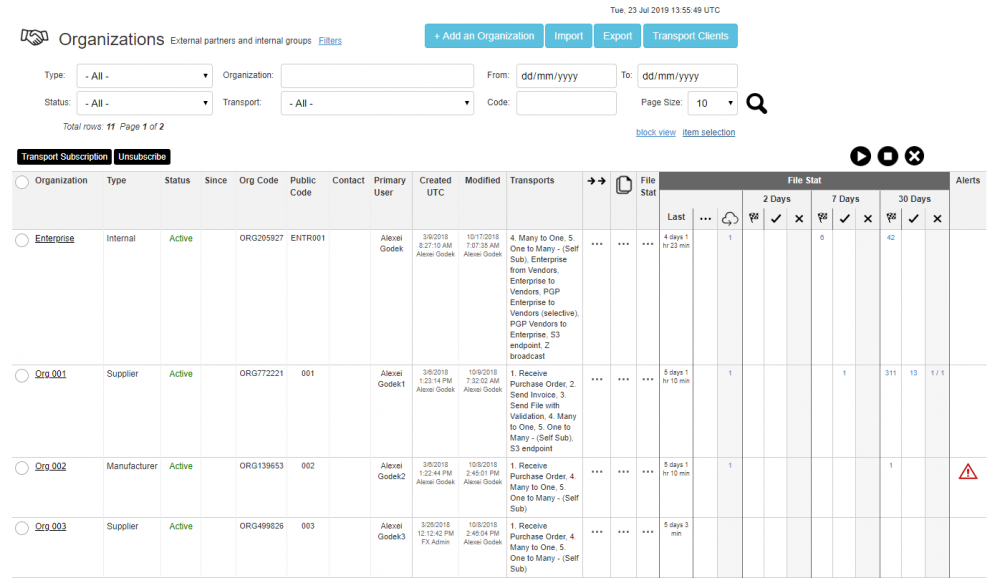Click the red alert triangle for Org 002

967,472
